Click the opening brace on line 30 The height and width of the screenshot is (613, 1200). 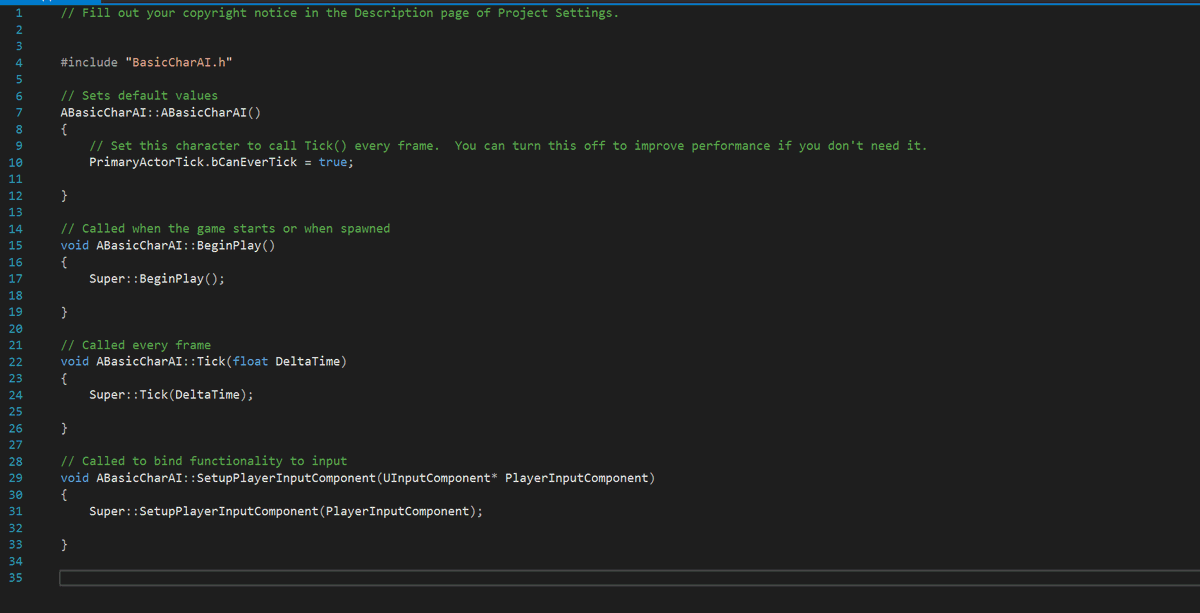point(64,494)
